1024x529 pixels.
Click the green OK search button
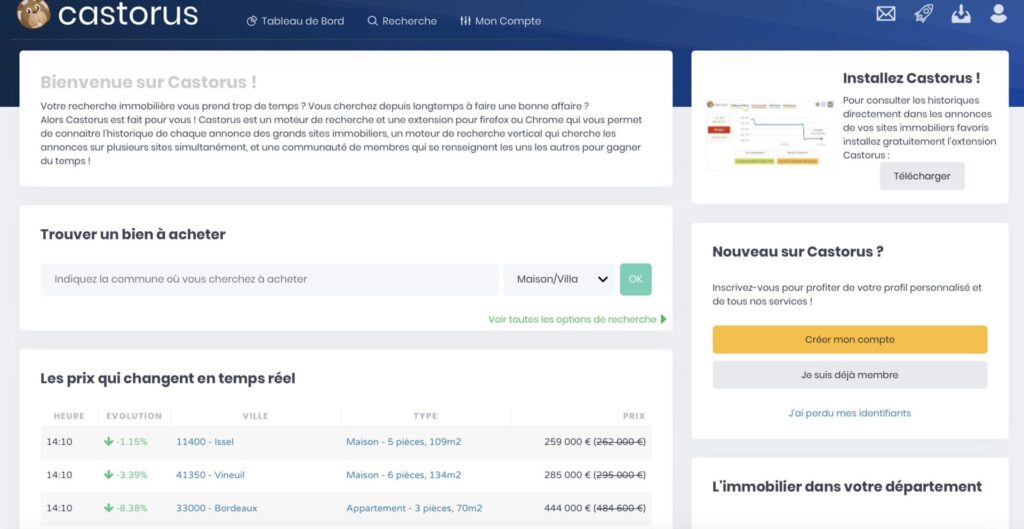point(635,279)
